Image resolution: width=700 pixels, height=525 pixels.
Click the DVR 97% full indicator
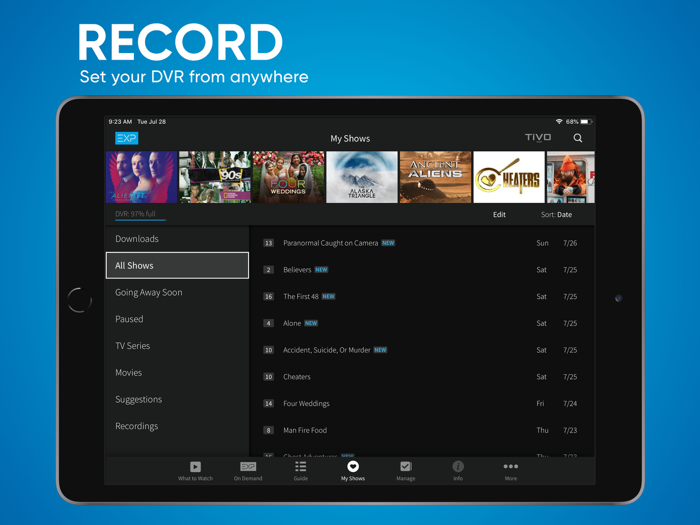tap(135, 214)
